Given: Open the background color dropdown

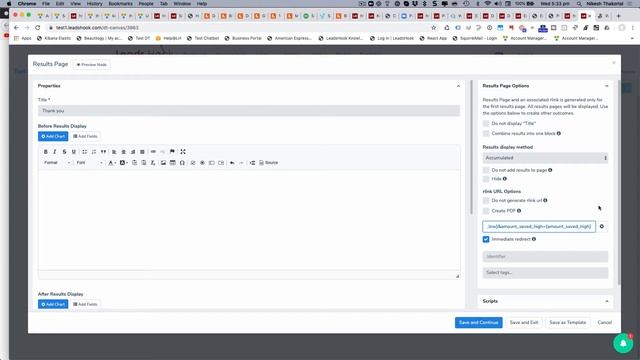Looking at the screenshot, I should [123, 163].
